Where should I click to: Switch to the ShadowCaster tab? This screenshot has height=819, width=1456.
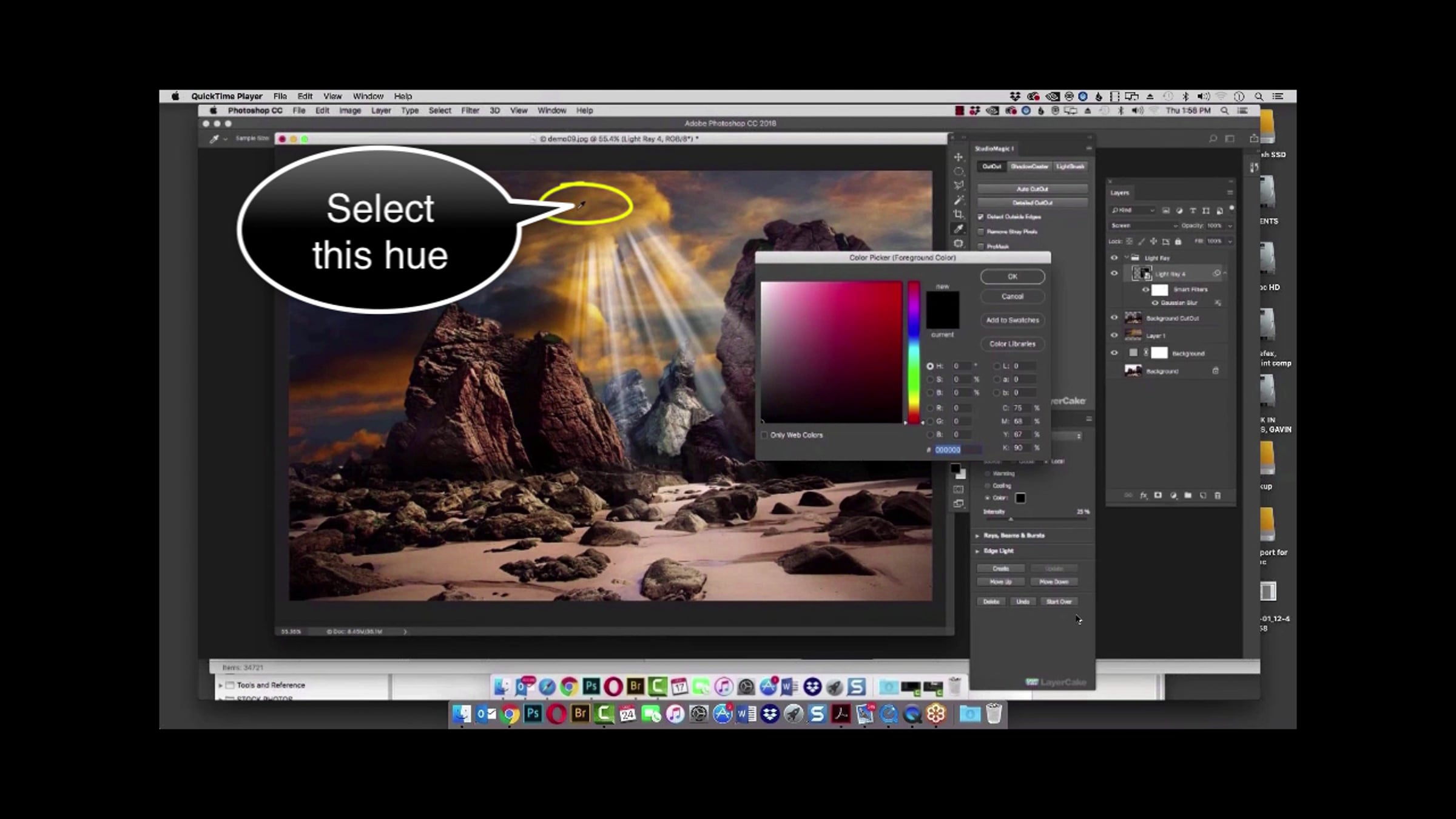(x=1030, y=166)
